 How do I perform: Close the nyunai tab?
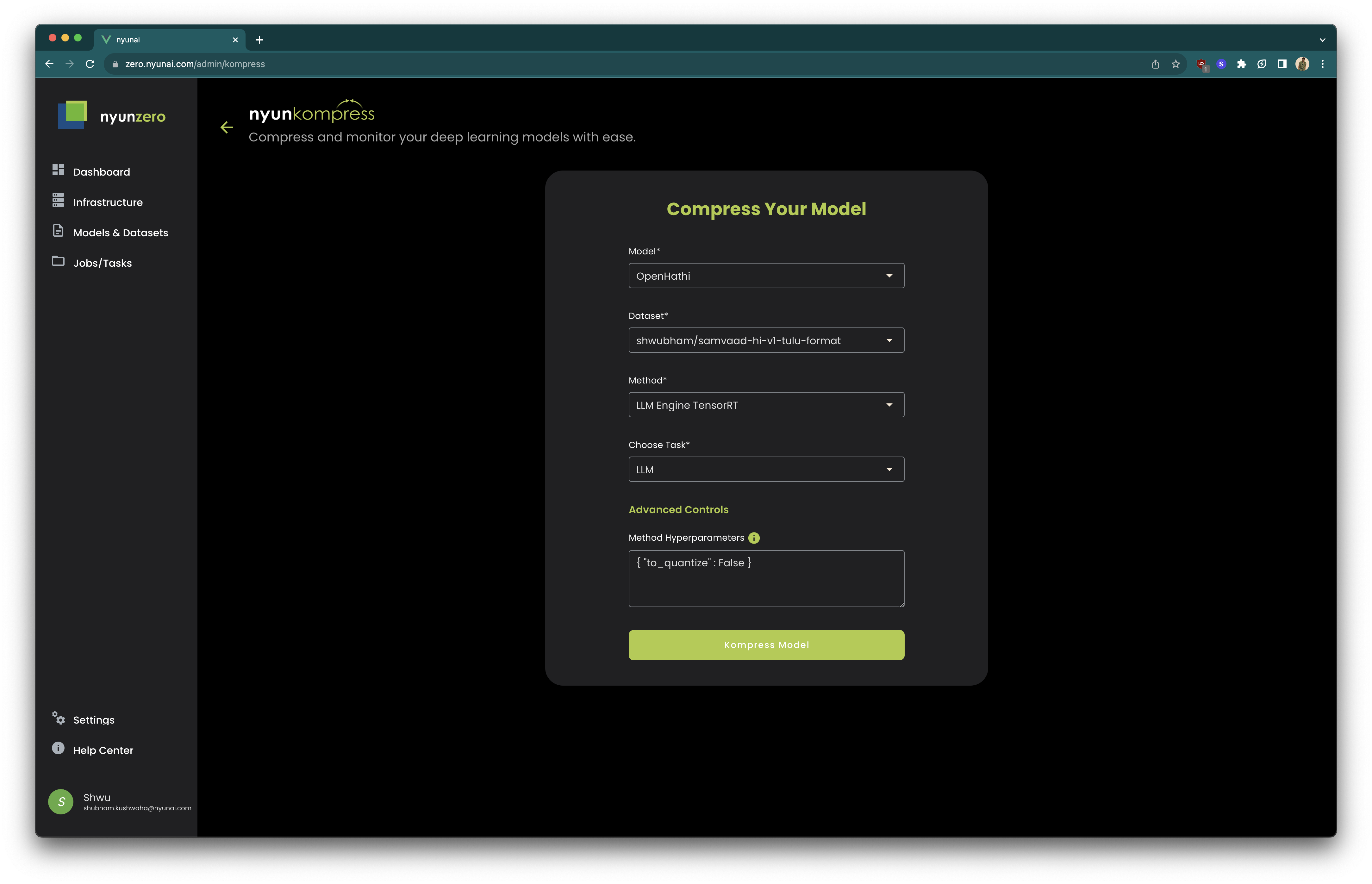[x=235, y=40]
